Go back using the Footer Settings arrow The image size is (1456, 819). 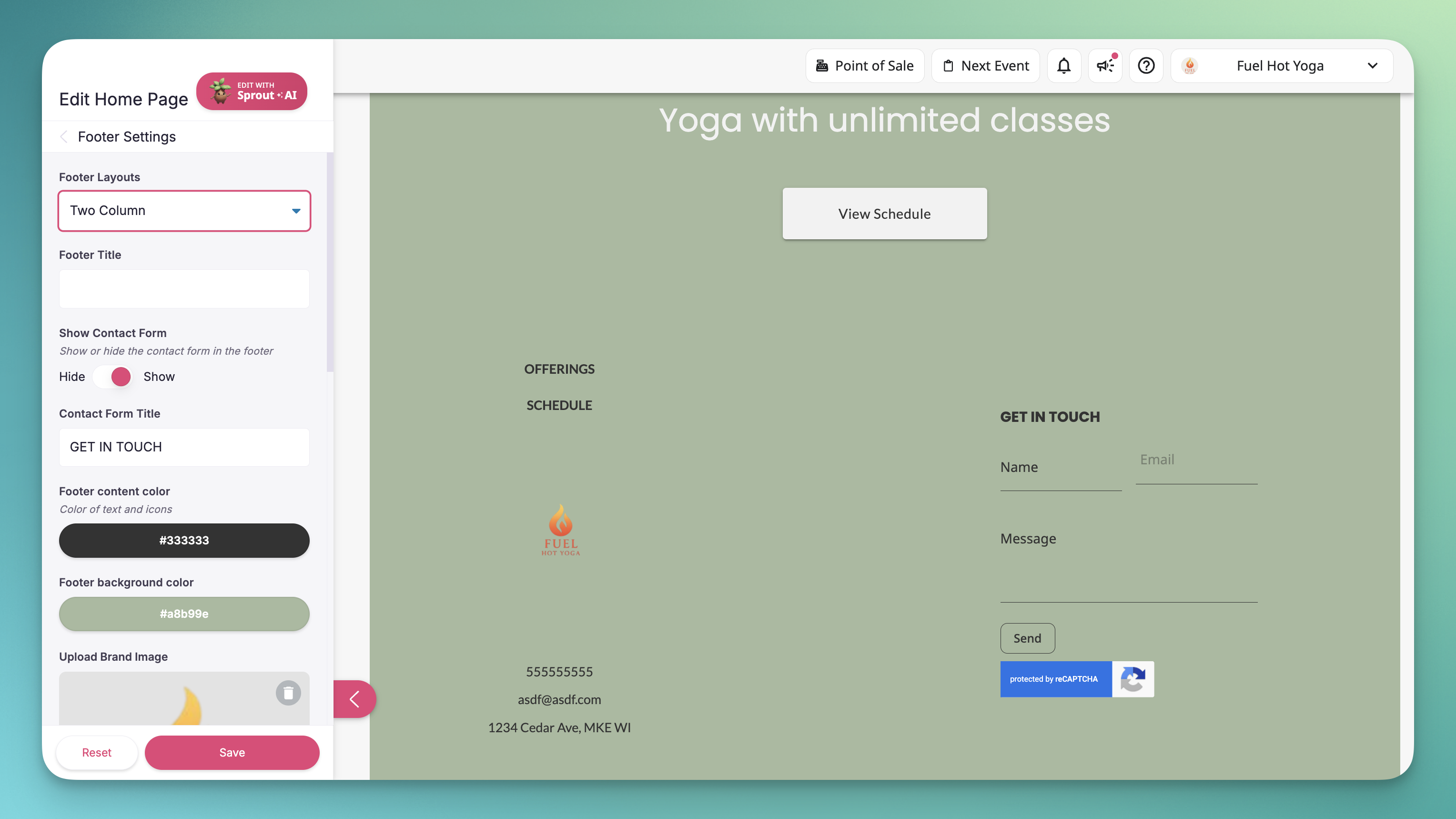point(64,137)
